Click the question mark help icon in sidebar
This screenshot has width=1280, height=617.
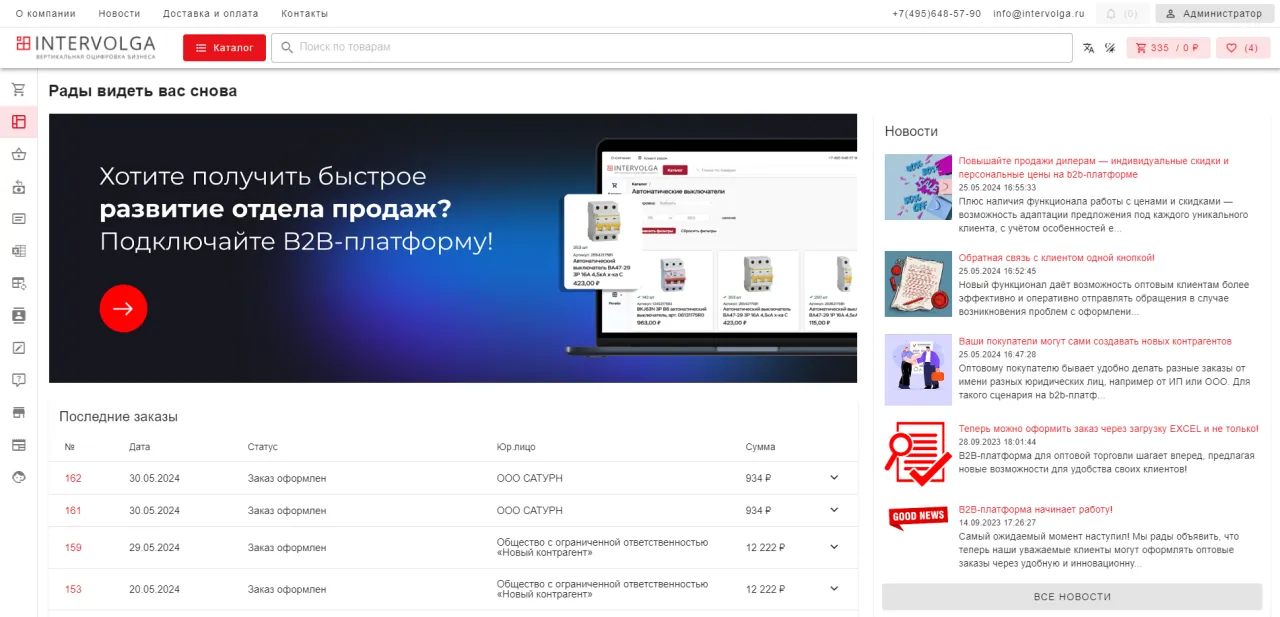(18, 379)
